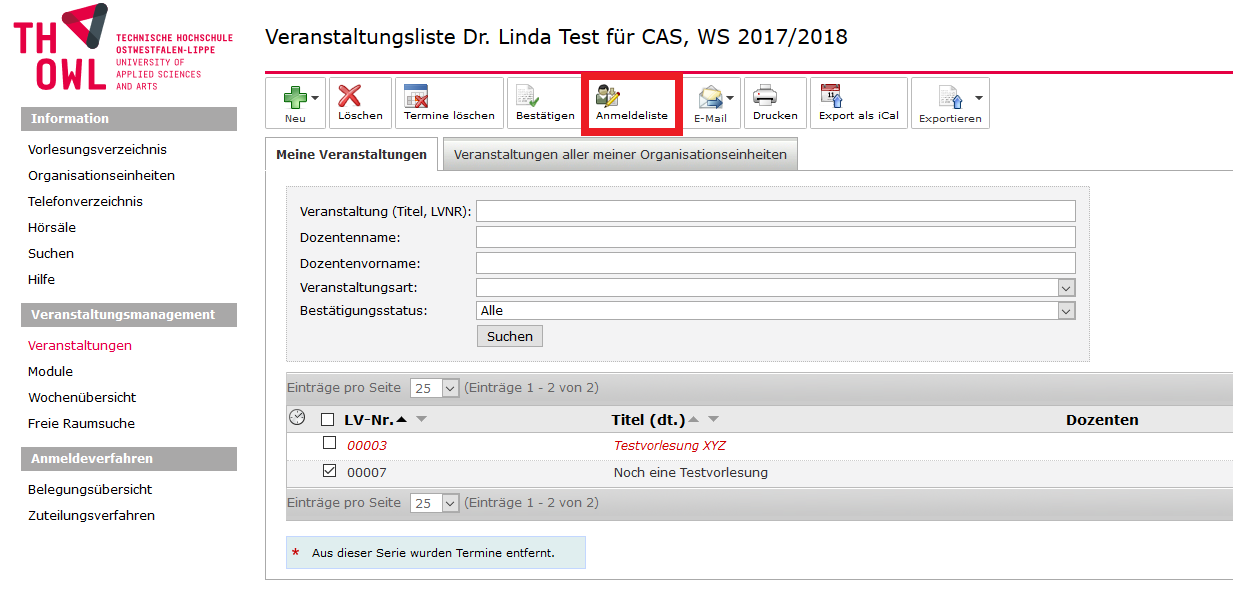Switch to Veranstaltungen aller meiner Organisationseinheiten tab
This screenshot has height=602, width=1233.
pos(620,155)
